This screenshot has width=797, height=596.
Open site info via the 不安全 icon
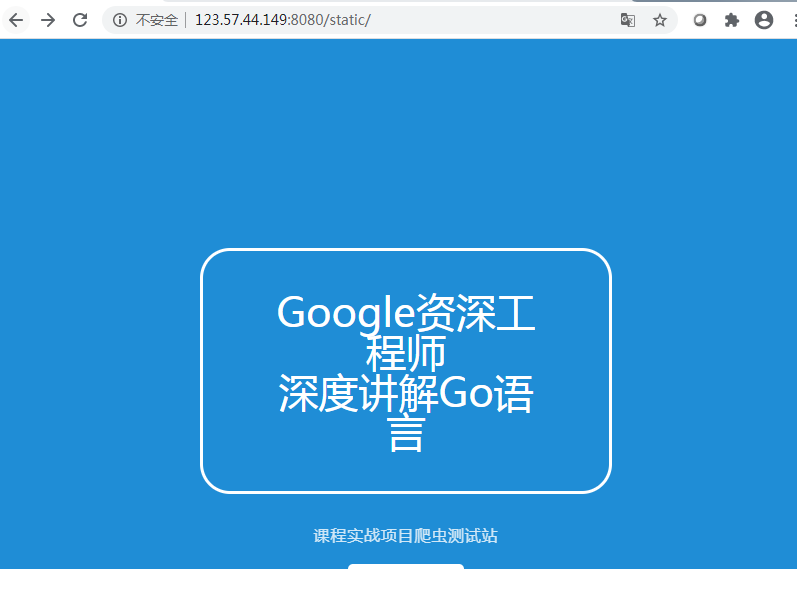click(120, 20)
